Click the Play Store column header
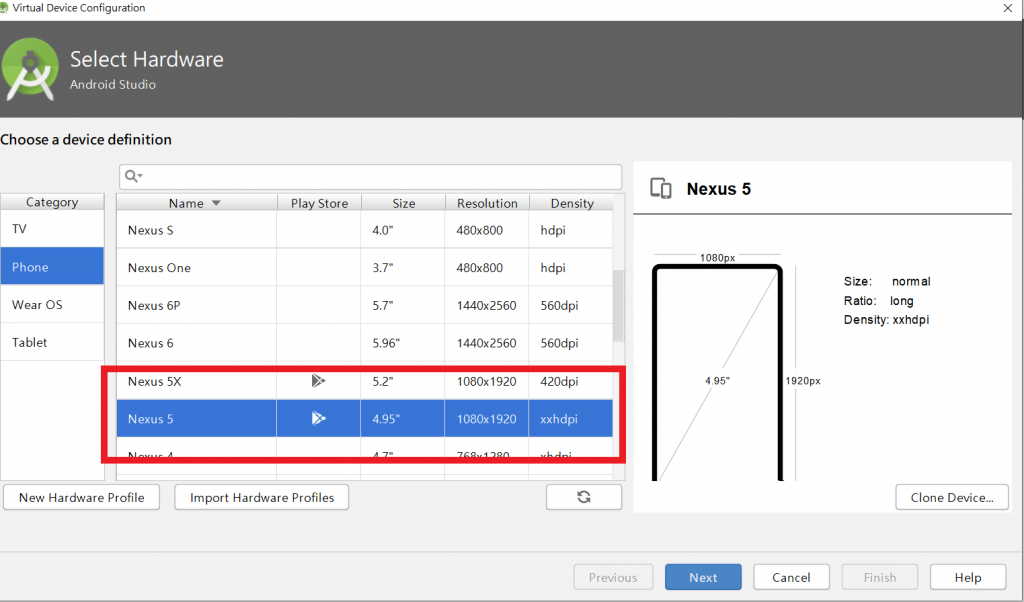Screen dimensions: 1024x602 click(319, 203)
